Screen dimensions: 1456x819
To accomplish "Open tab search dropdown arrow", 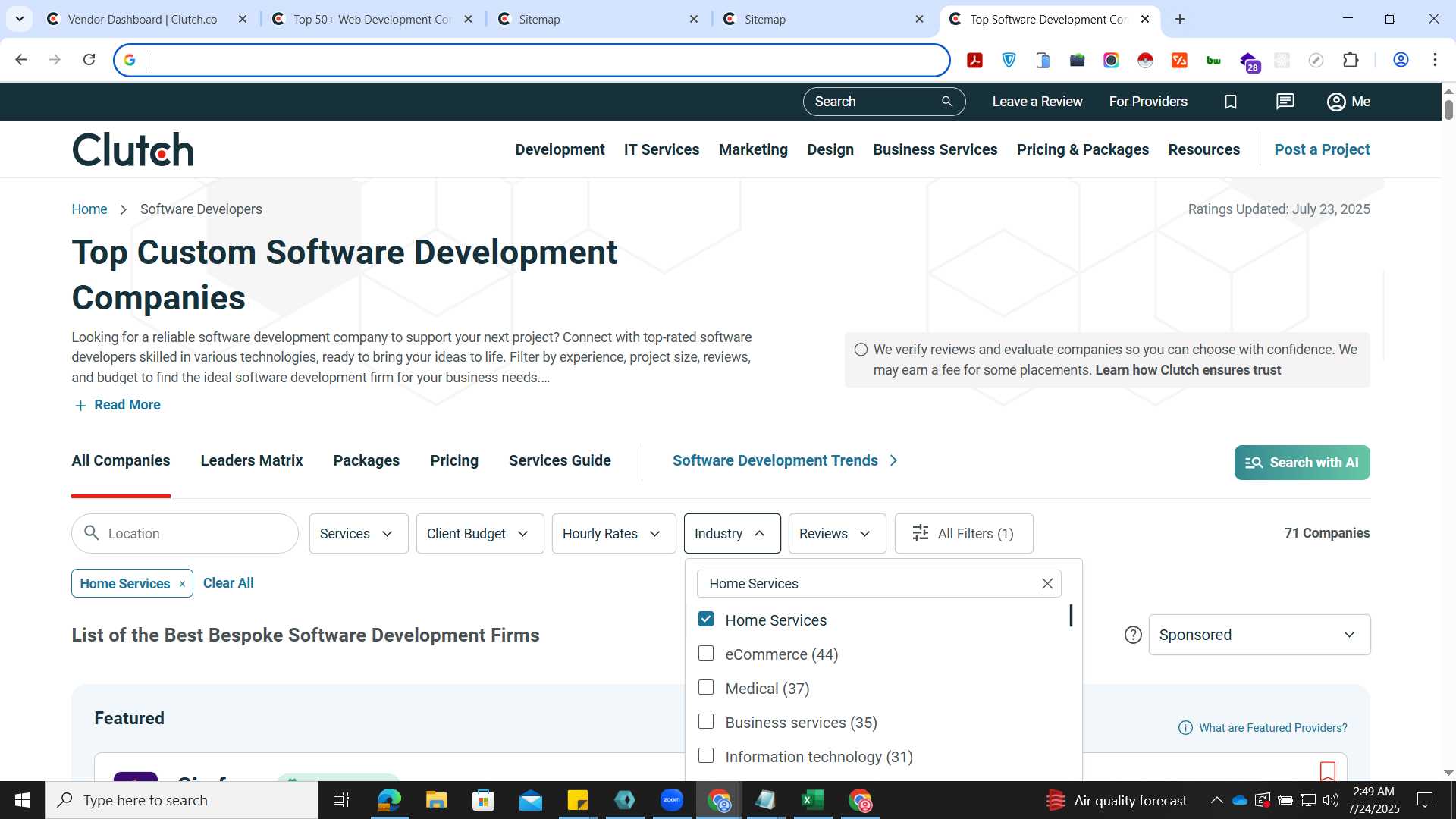I will click(20, 19).
